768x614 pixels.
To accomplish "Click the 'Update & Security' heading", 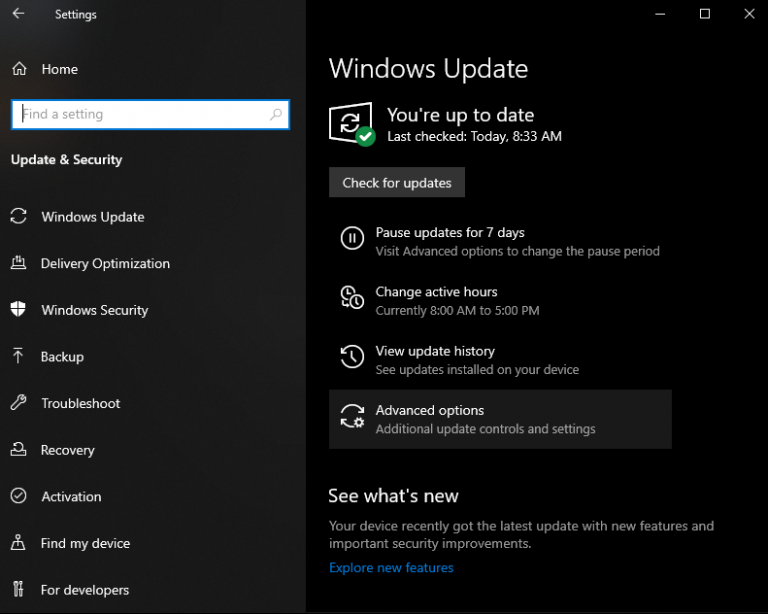I will [x=67, y=160].
